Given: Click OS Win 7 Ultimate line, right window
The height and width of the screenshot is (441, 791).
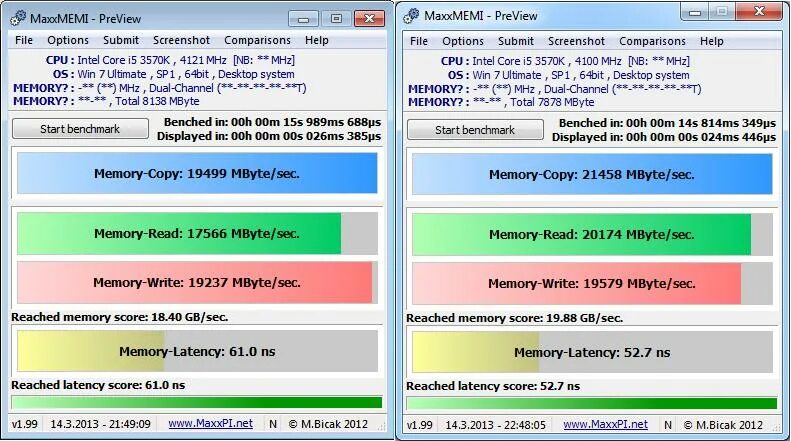Looking at the screenshot, I should coord(569,75).
